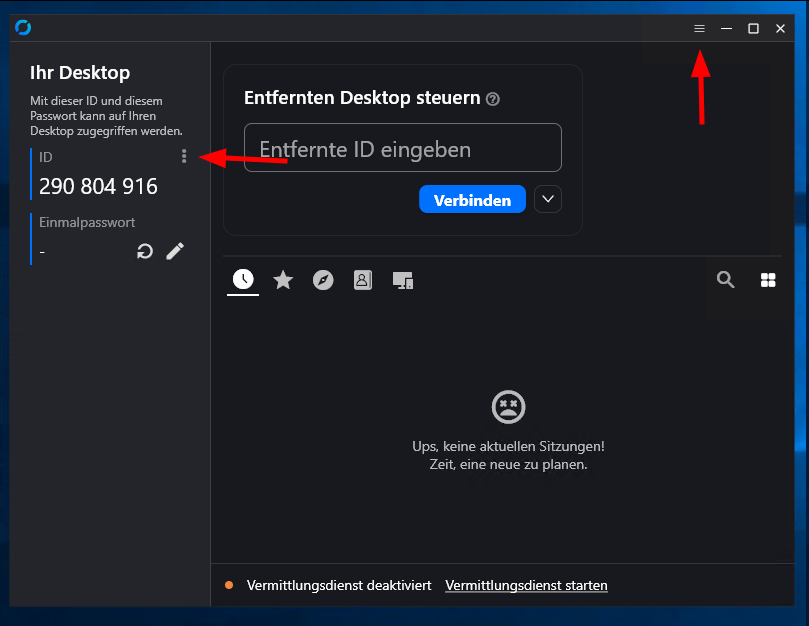Click the Vermittlungsdienst deaktiviert status text
Screen dimensions: 809x626
tap(339, 585)
